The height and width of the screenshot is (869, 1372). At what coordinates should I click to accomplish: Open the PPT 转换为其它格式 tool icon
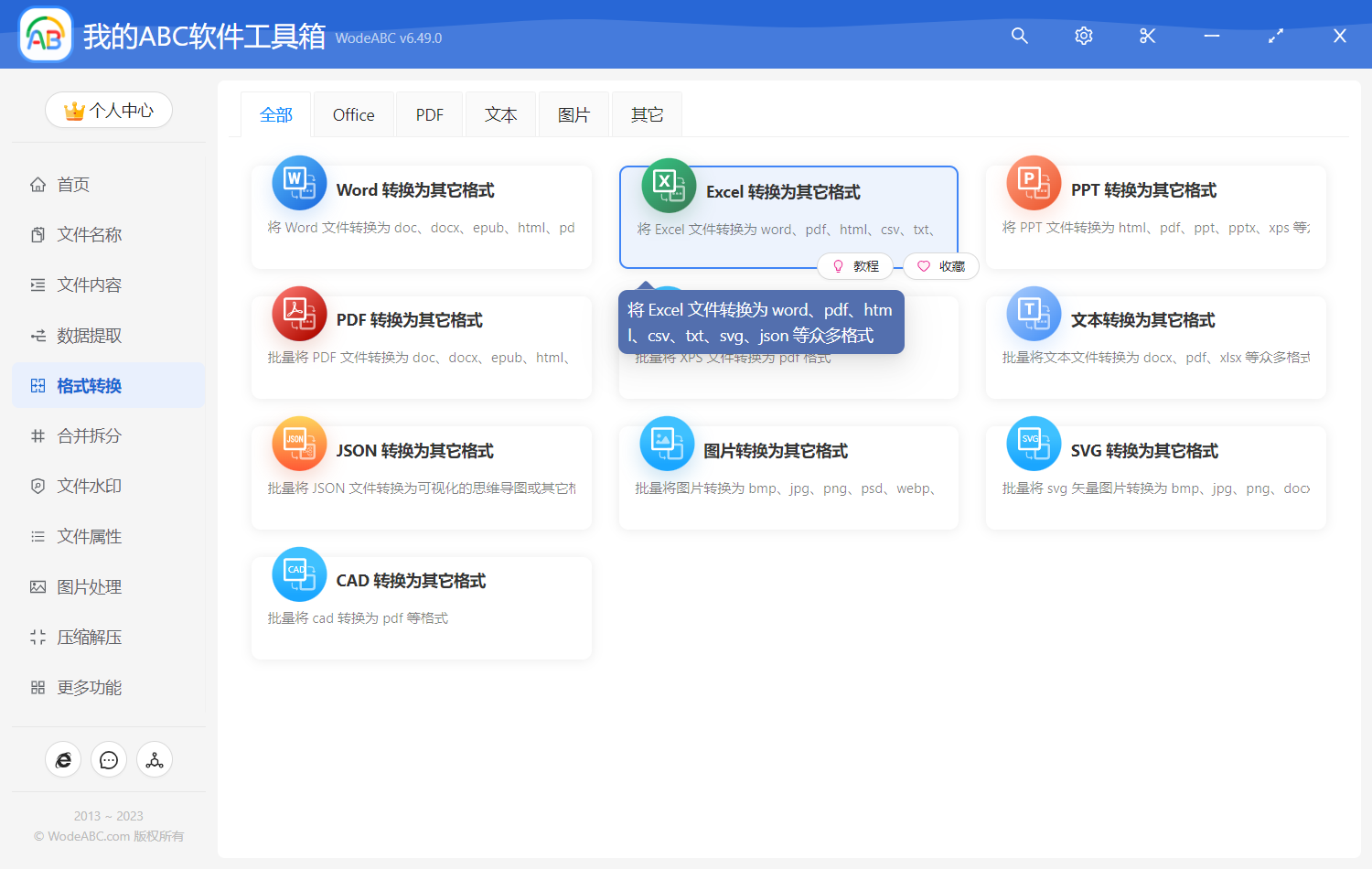1033,183
